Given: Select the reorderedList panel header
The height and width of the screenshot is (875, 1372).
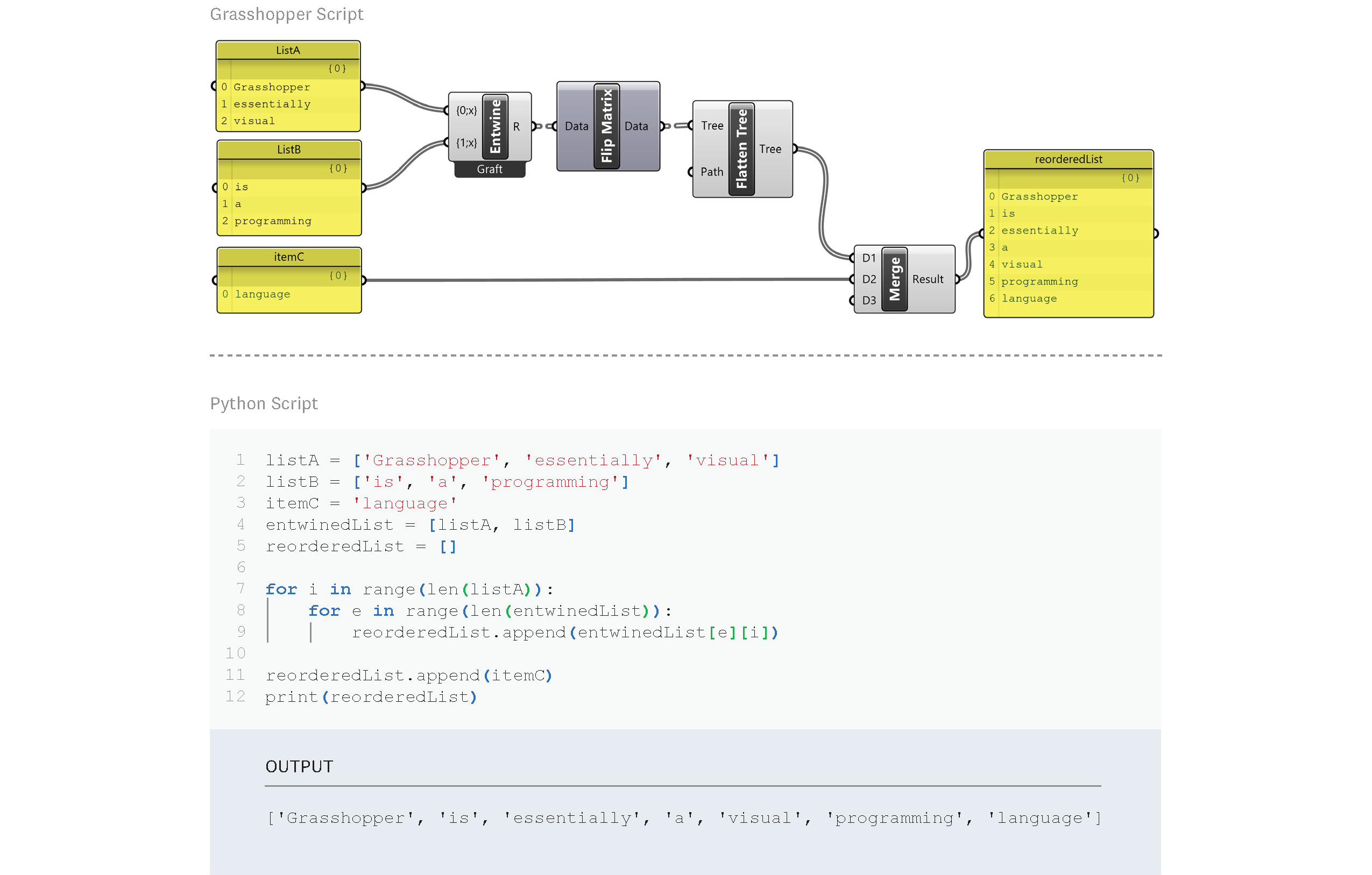Looking at the screenshot, I should click(1069, 160).
